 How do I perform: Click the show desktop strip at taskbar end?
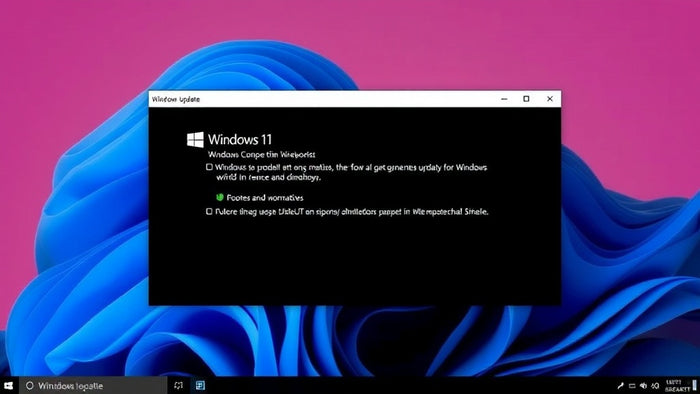click(695, 385)
